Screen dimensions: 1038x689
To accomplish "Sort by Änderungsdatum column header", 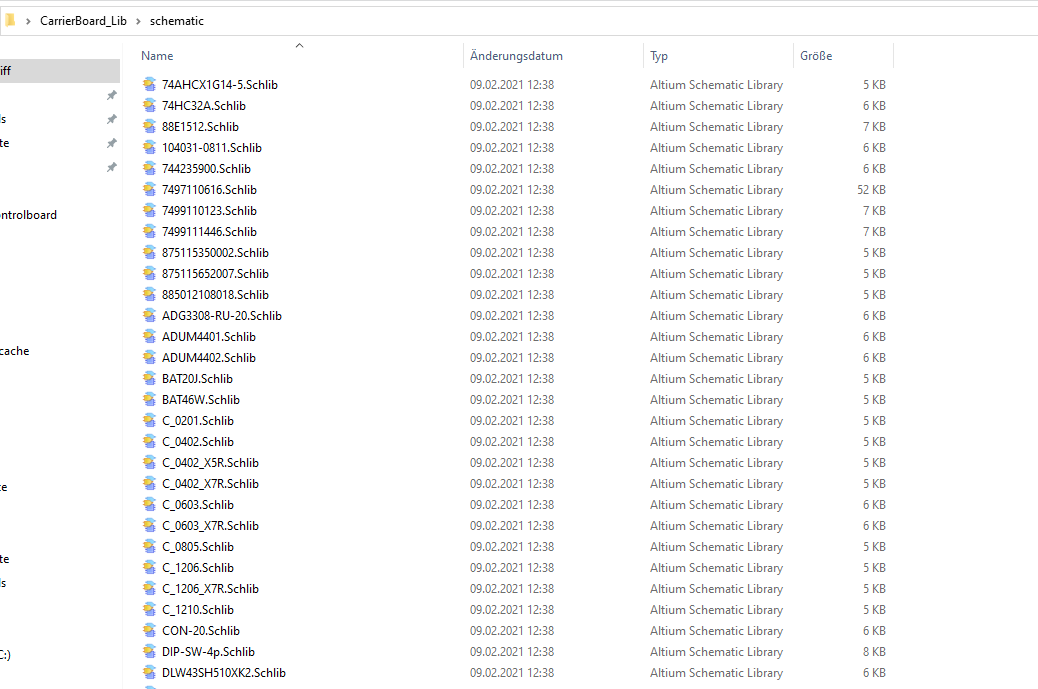I will (x=516, y=56).
